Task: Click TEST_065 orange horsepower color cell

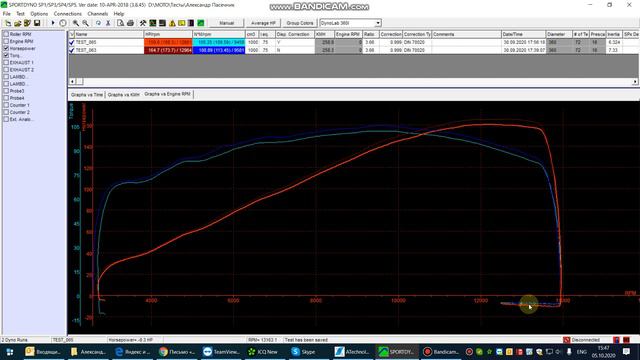Action: [x=168, y=42]
